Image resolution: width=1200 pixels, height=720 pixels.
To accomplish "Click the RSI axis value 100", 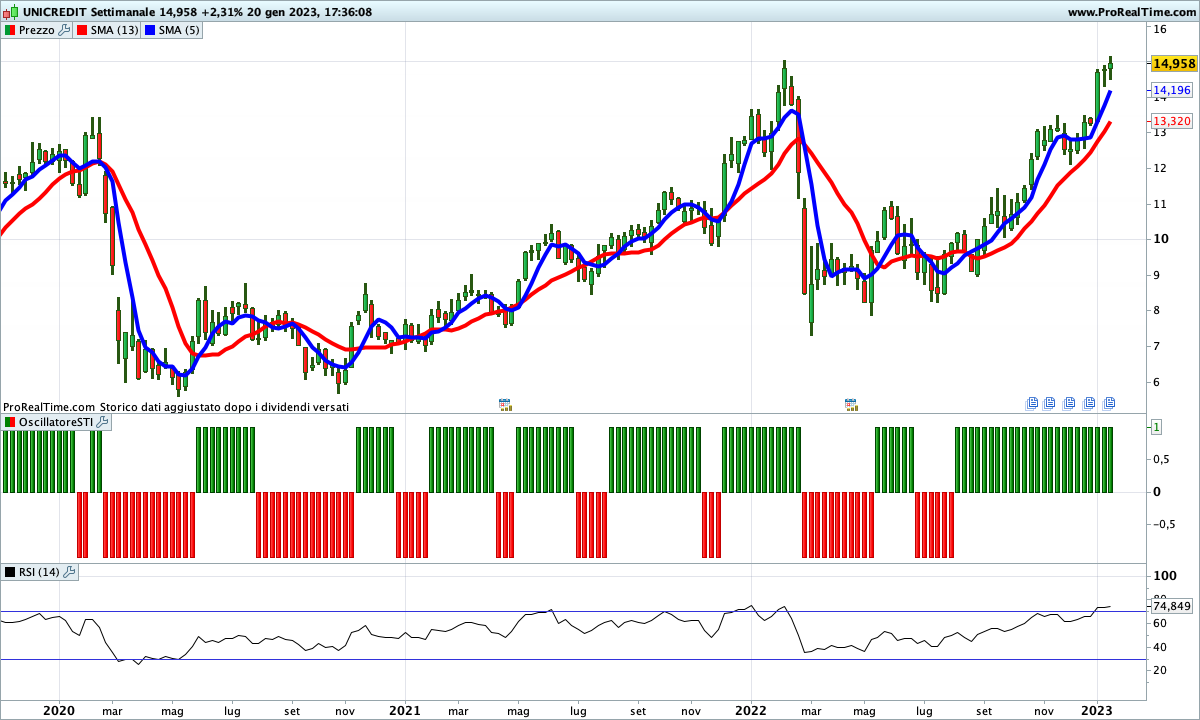I will [x=1164, y=576].
